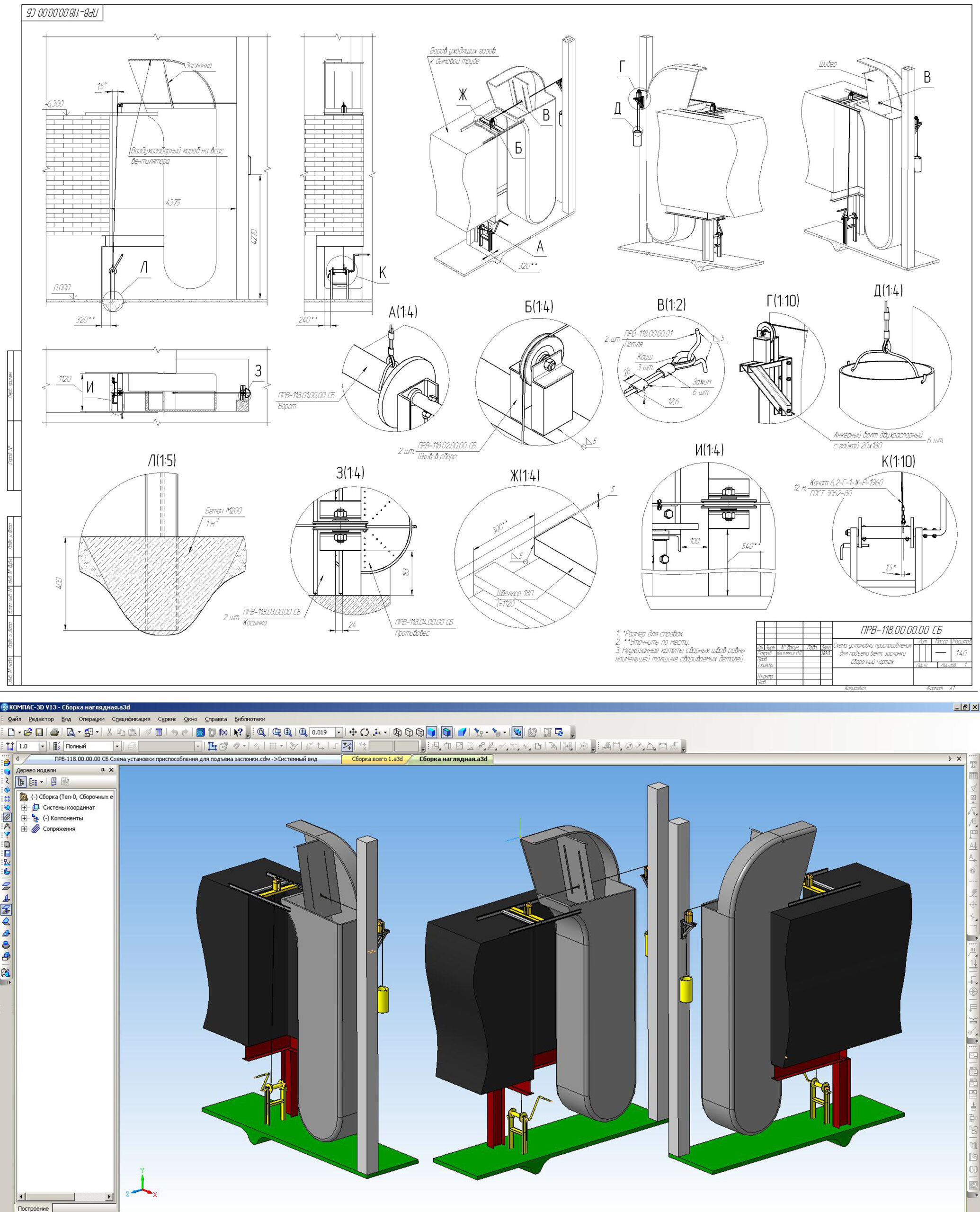The height and width of the screenshot is (1212, 980).
Task: Toggle shaded-with-edges display cube icon
Action: click(x=446, y=732)
